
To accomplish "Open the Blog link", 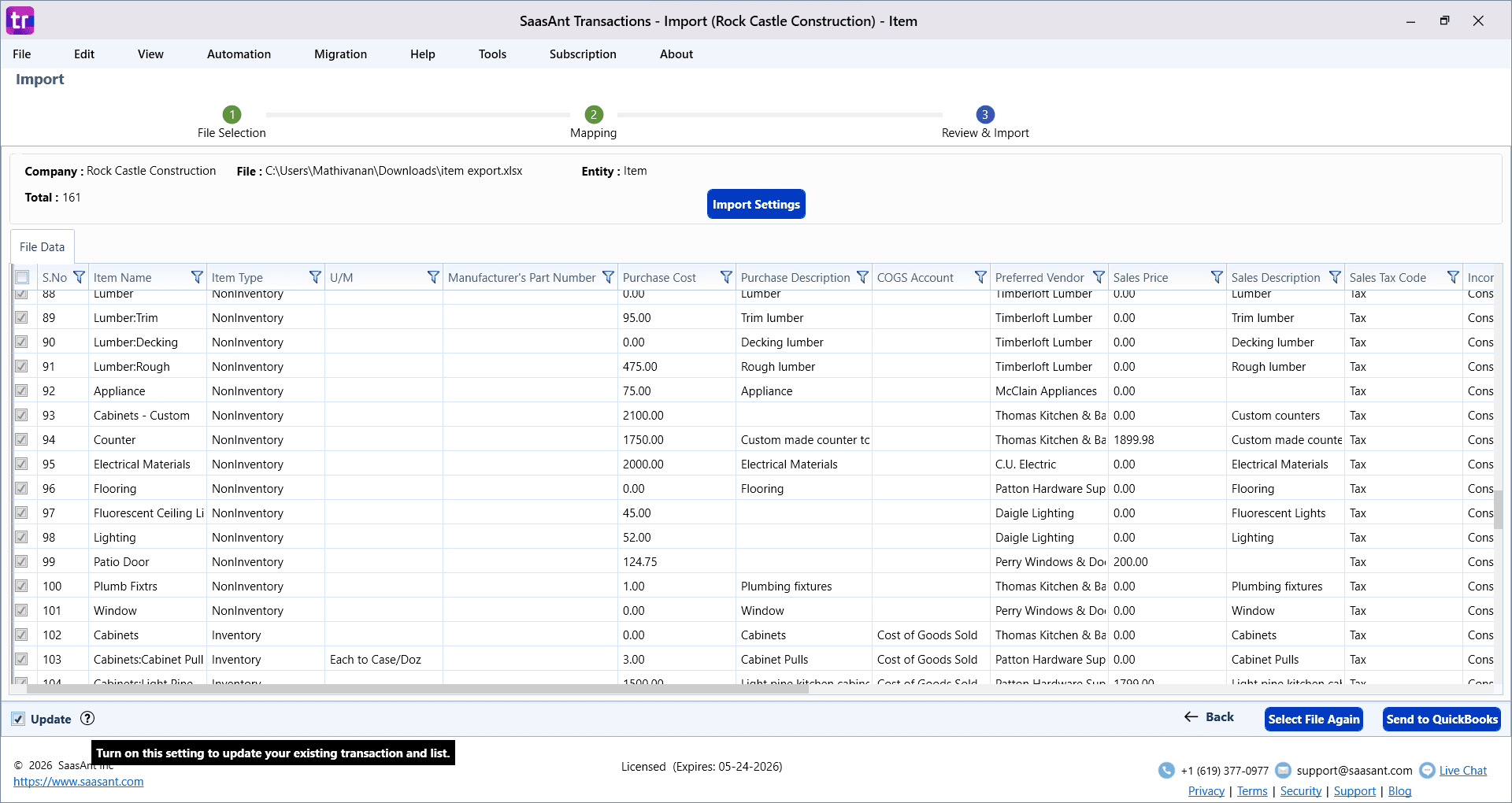I will point(1399,791).
